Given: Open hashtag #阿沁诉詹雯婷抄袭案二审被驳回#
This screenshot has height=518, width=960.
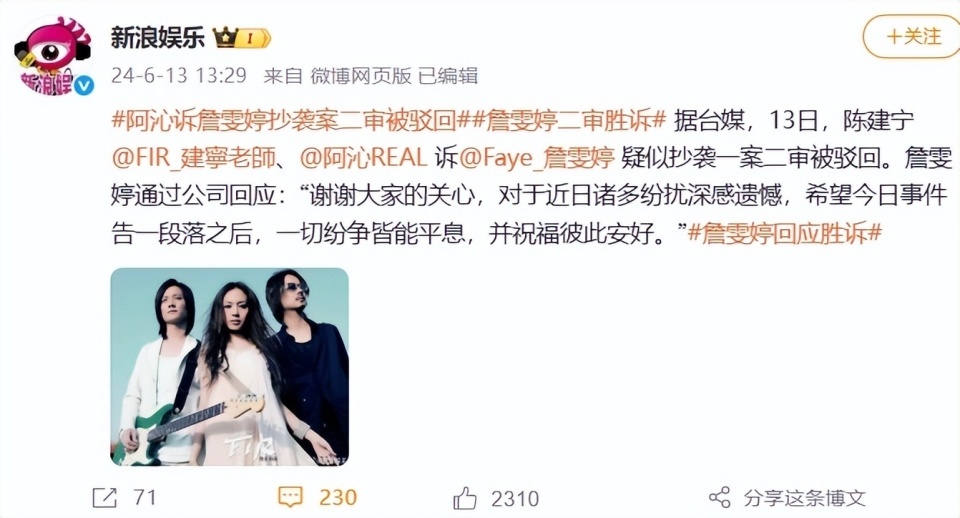Looking at the screenshot, I should point(284,120).
